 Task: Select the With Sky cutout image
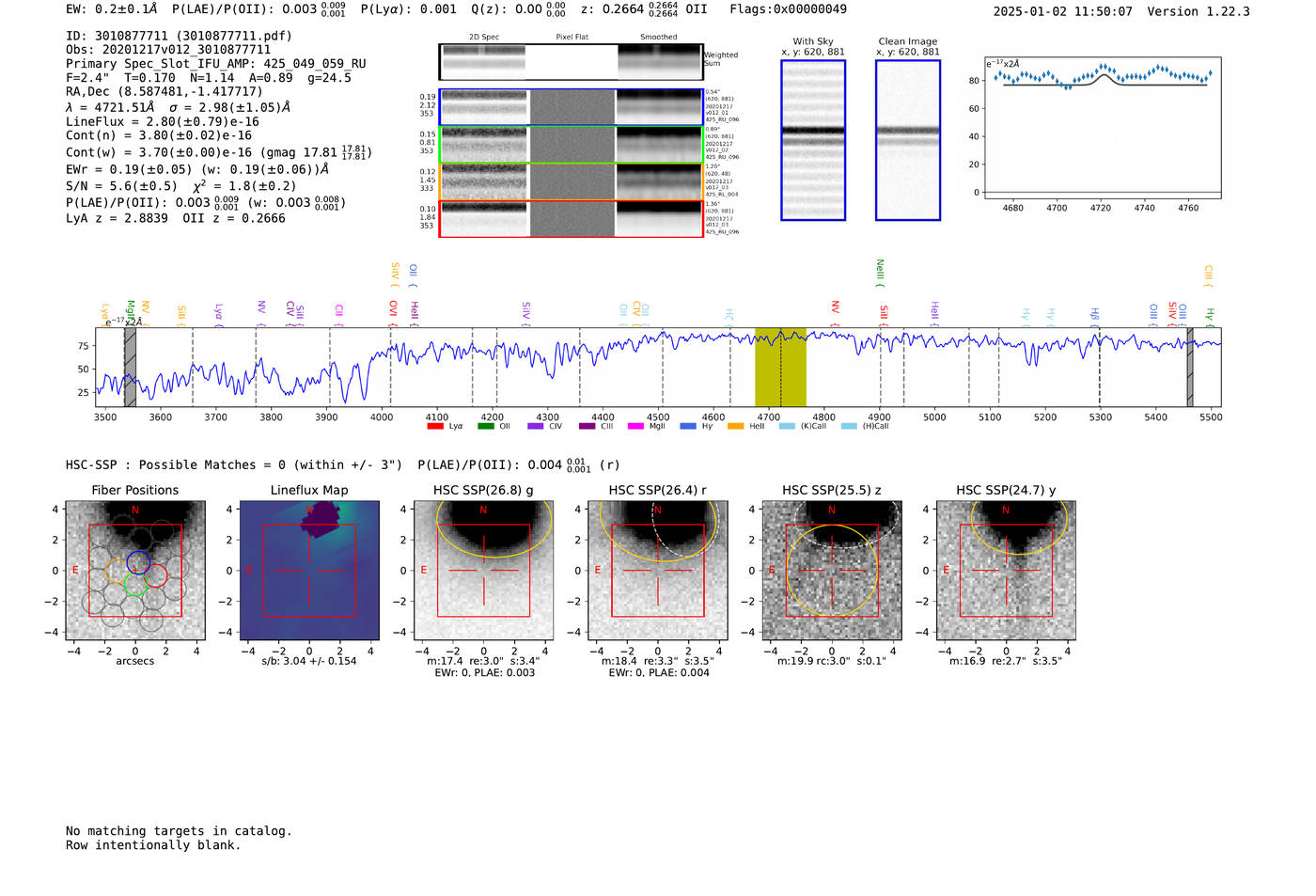click(x=813, y=140)
